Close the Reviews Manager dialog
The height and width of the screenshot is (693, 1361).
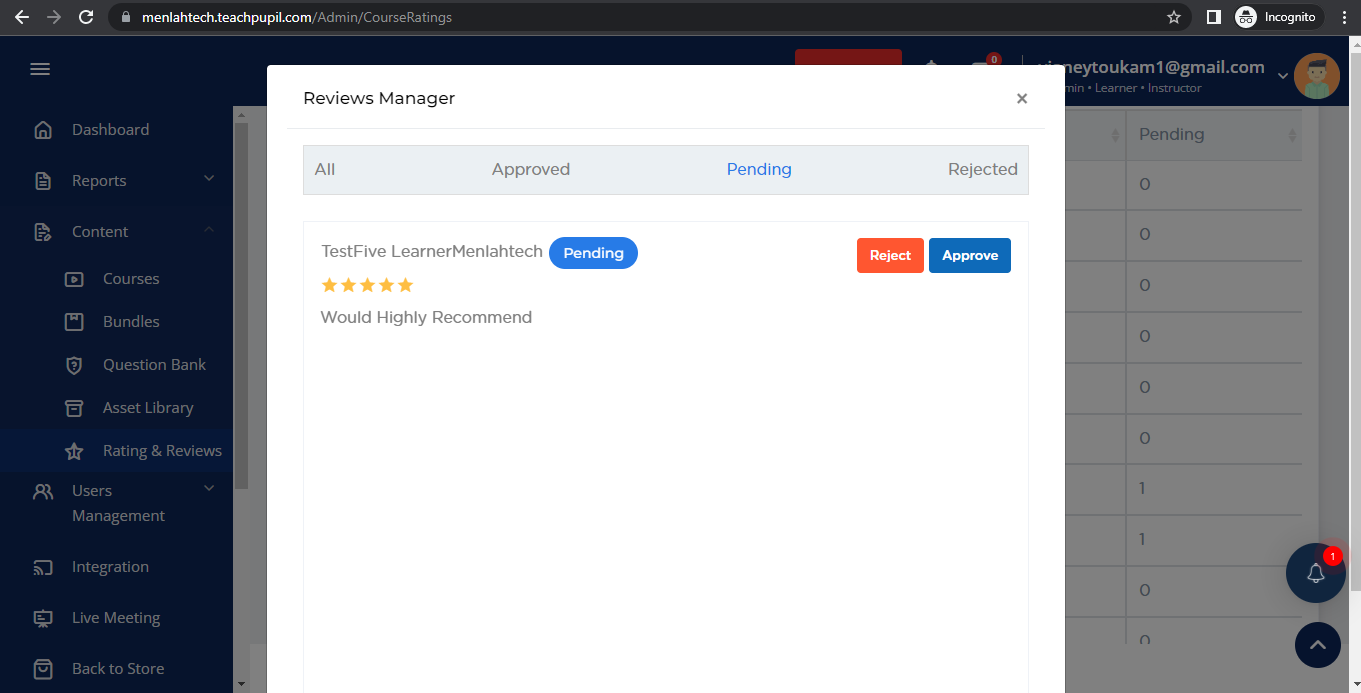point(1021,99)
